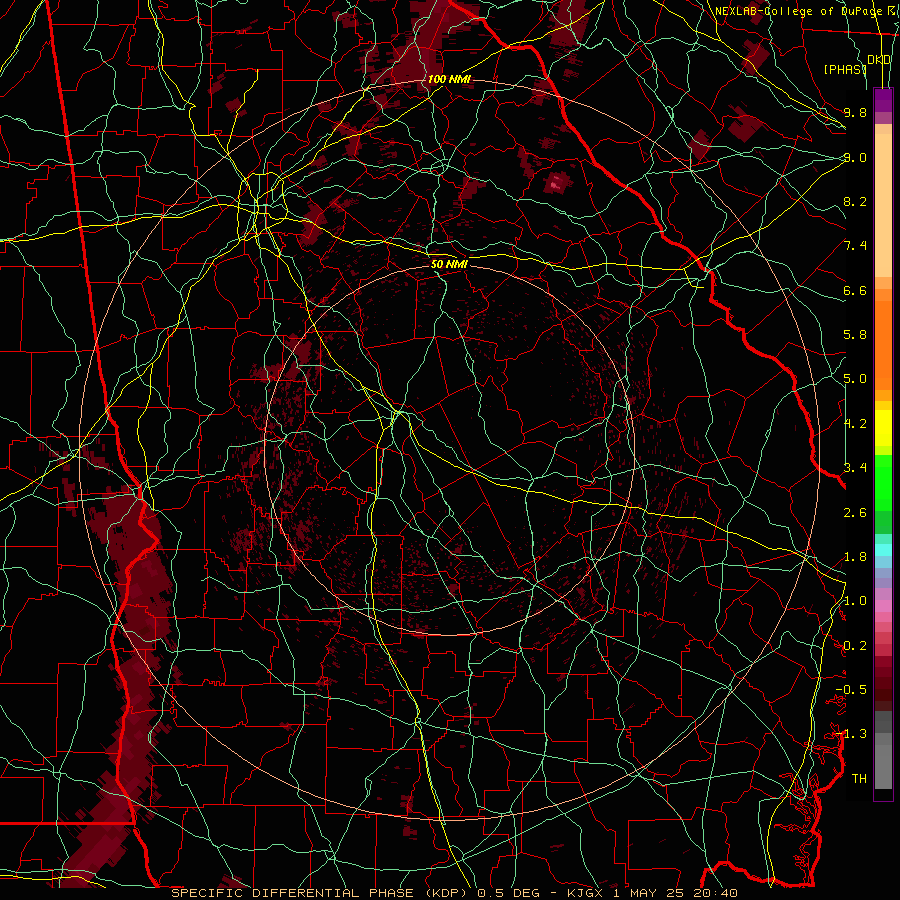
Task: Pick the pink segment of the color bar
Action: (883, 606)
